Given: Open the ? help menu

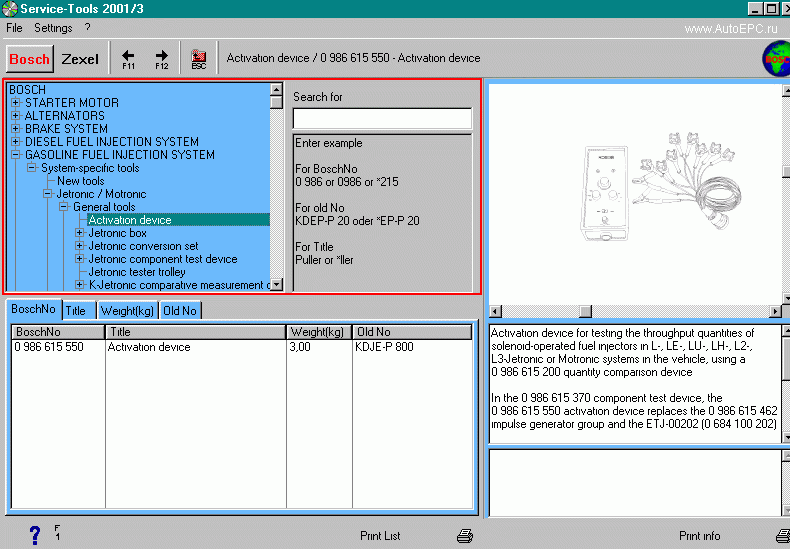Looking at the screenshot, I should (x=87, y=27).
